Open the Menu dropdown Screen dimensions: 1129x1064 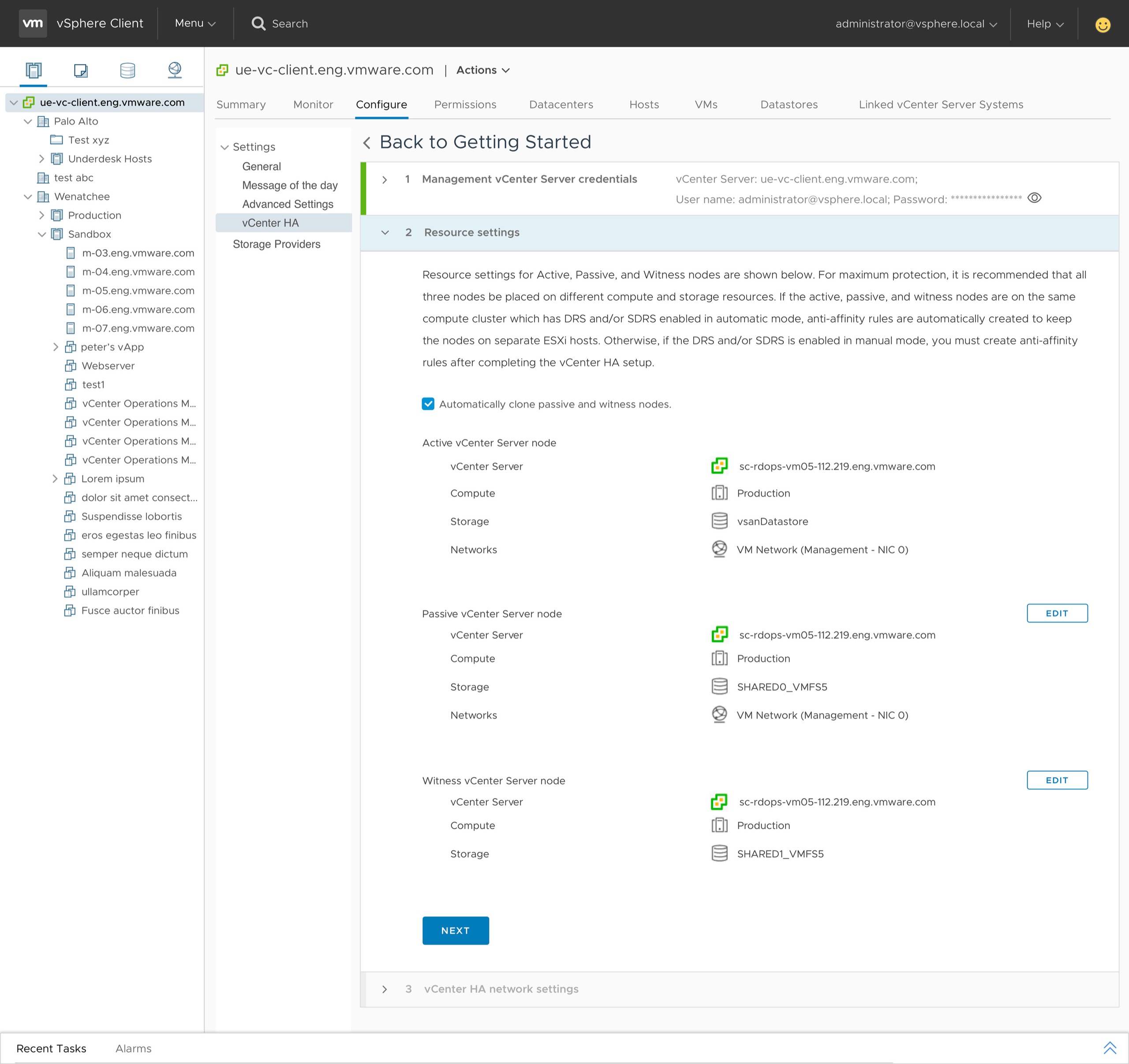point(195,23)
